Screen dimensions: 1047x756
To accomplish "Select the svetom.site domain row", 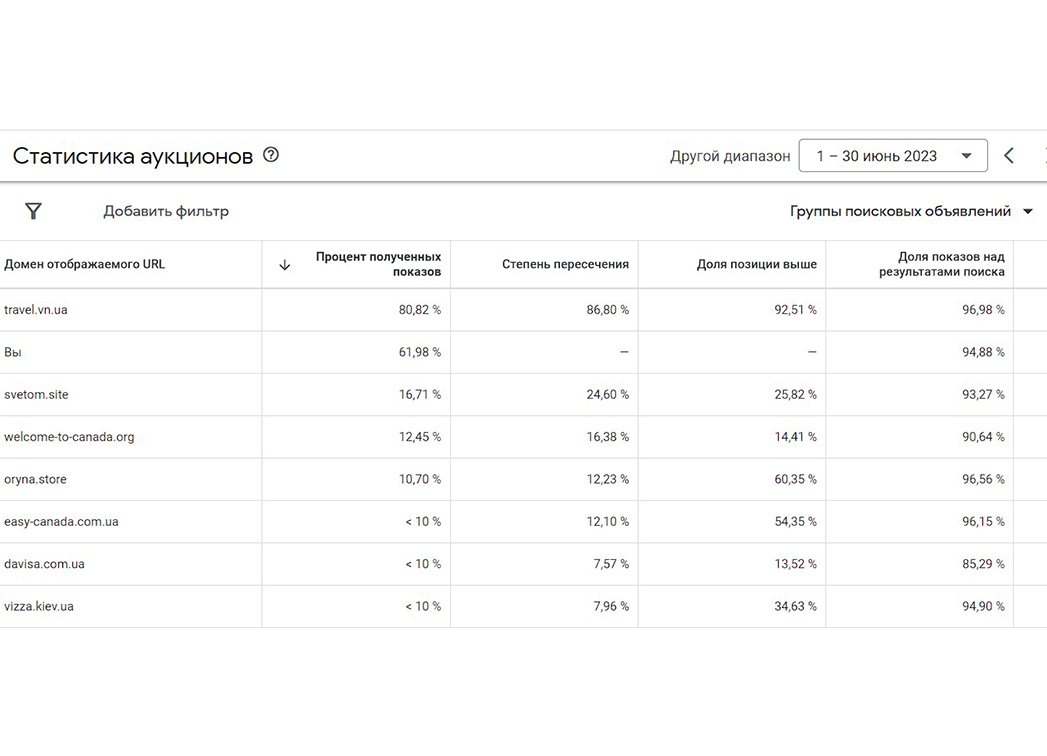I will pos(524,395).
